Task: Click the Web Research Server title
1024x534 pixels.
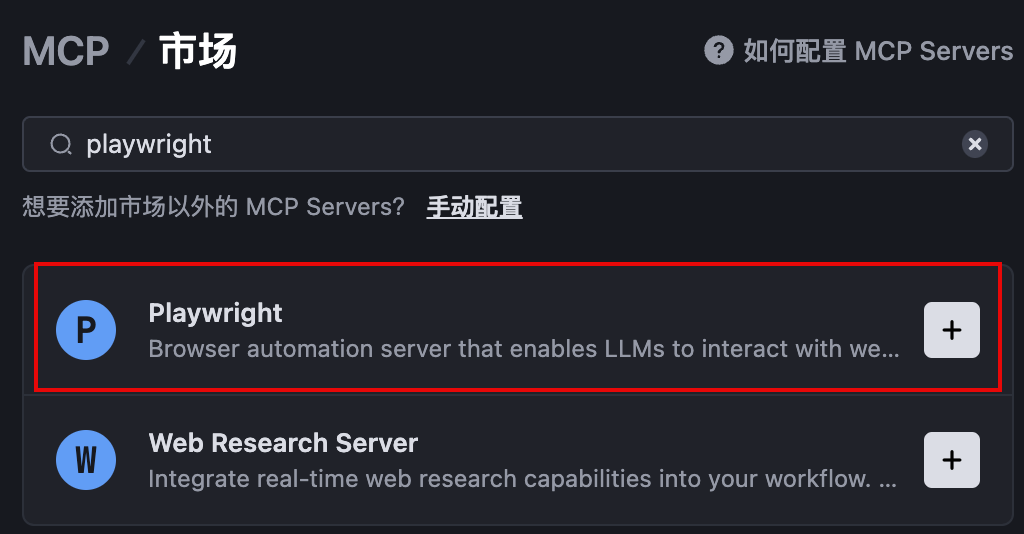Action: click(283, 443)
